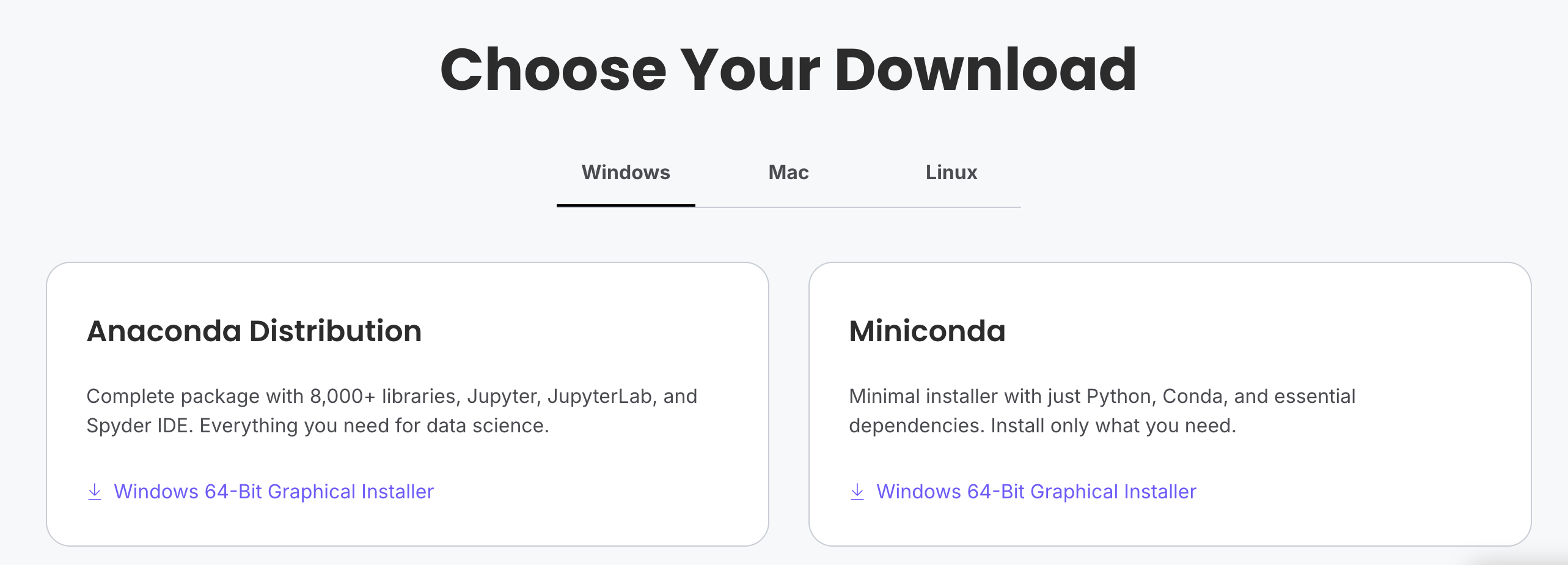Click download arrow icon in Miniconda card
The height and width of the screenshot is (565, 1568).
857,492
